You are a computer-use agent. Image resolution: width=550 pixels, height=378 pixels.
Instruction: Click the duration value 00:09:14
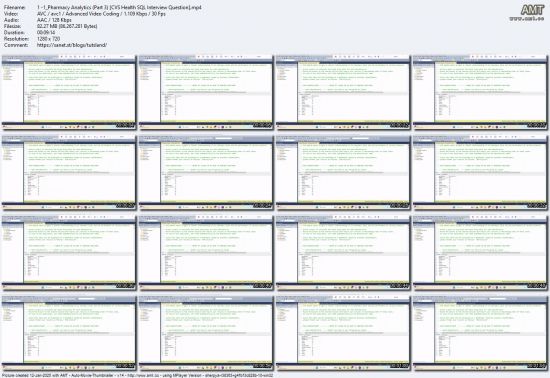click(x=46, y=33)
